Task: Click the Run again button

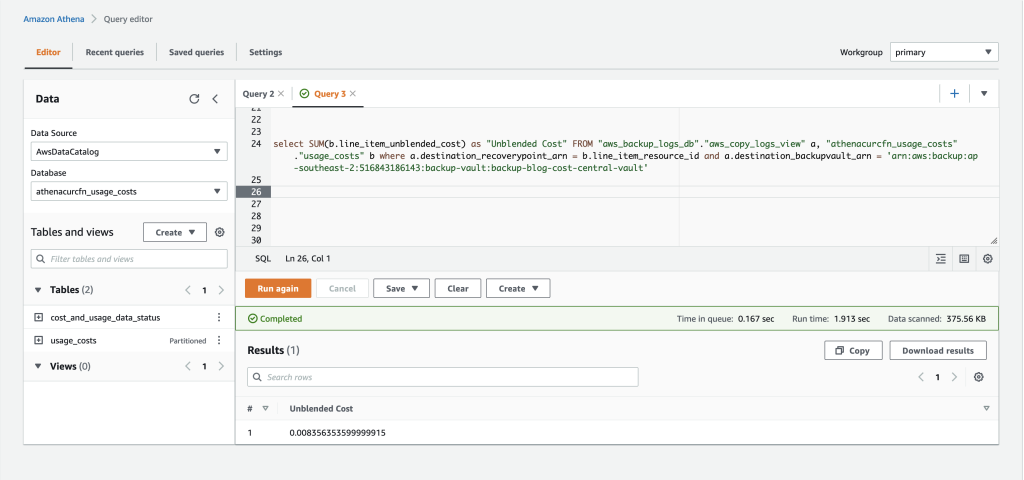Action: pyautogui.click(x=278, y=288)
